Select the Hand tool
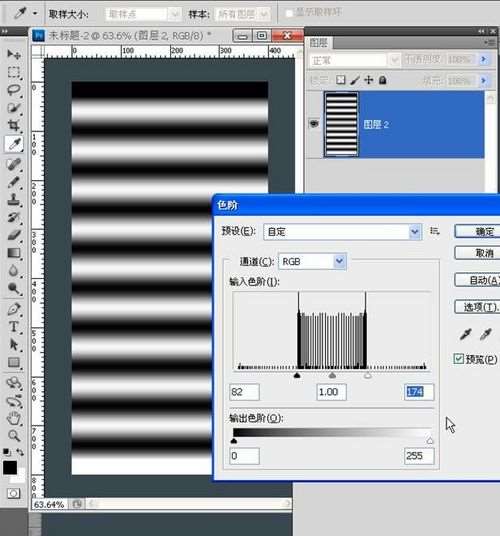 (14, 418)
